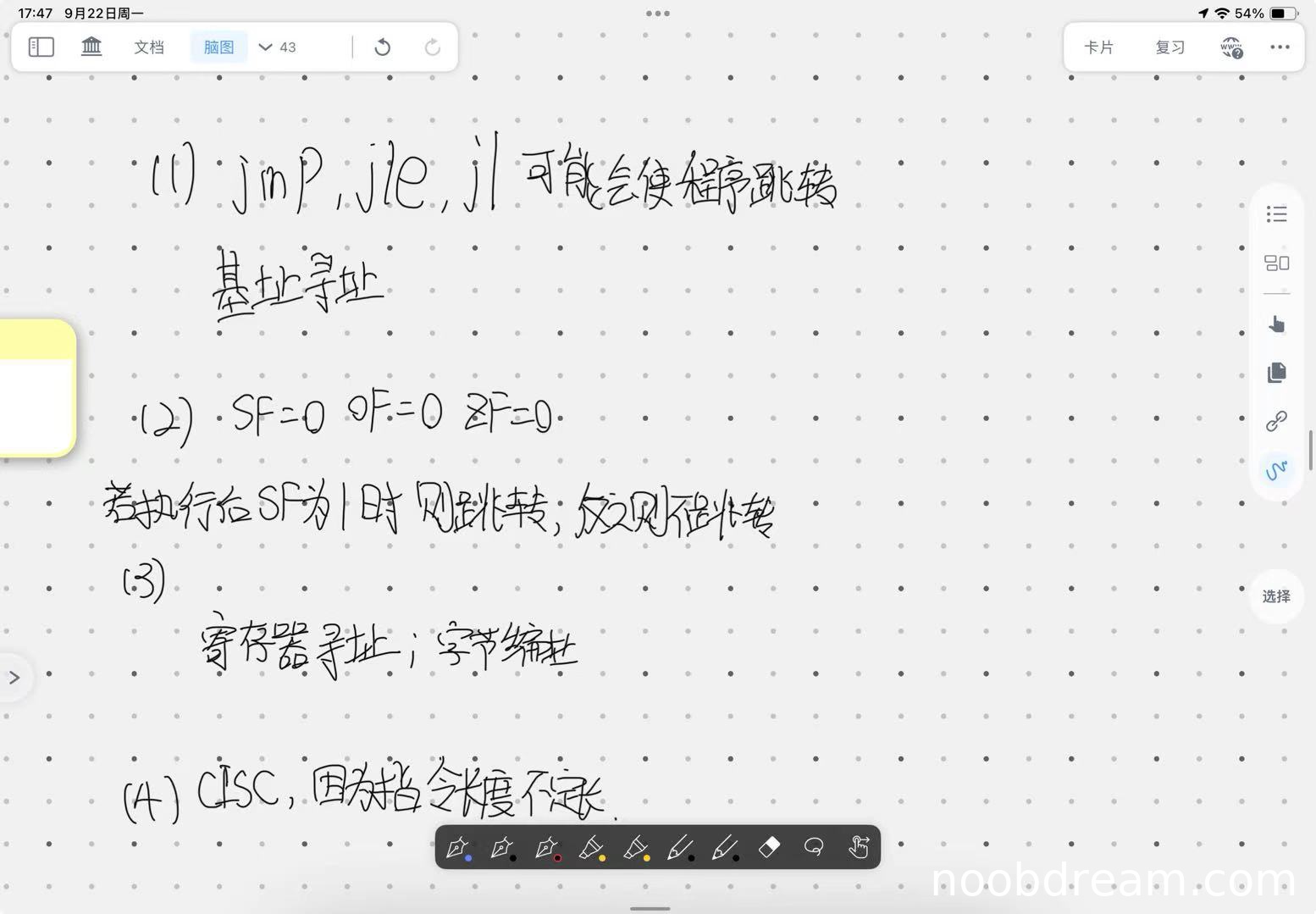
Task: Switch to the 文档 tab
Action: click(149, 47)
